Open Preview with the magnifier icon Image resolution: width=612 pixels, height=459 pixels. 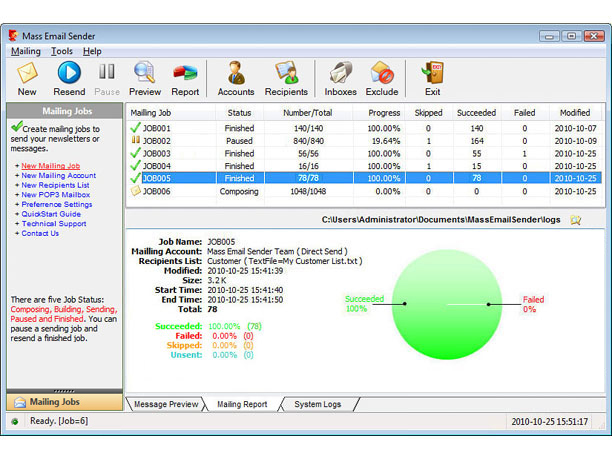[145, 73]
